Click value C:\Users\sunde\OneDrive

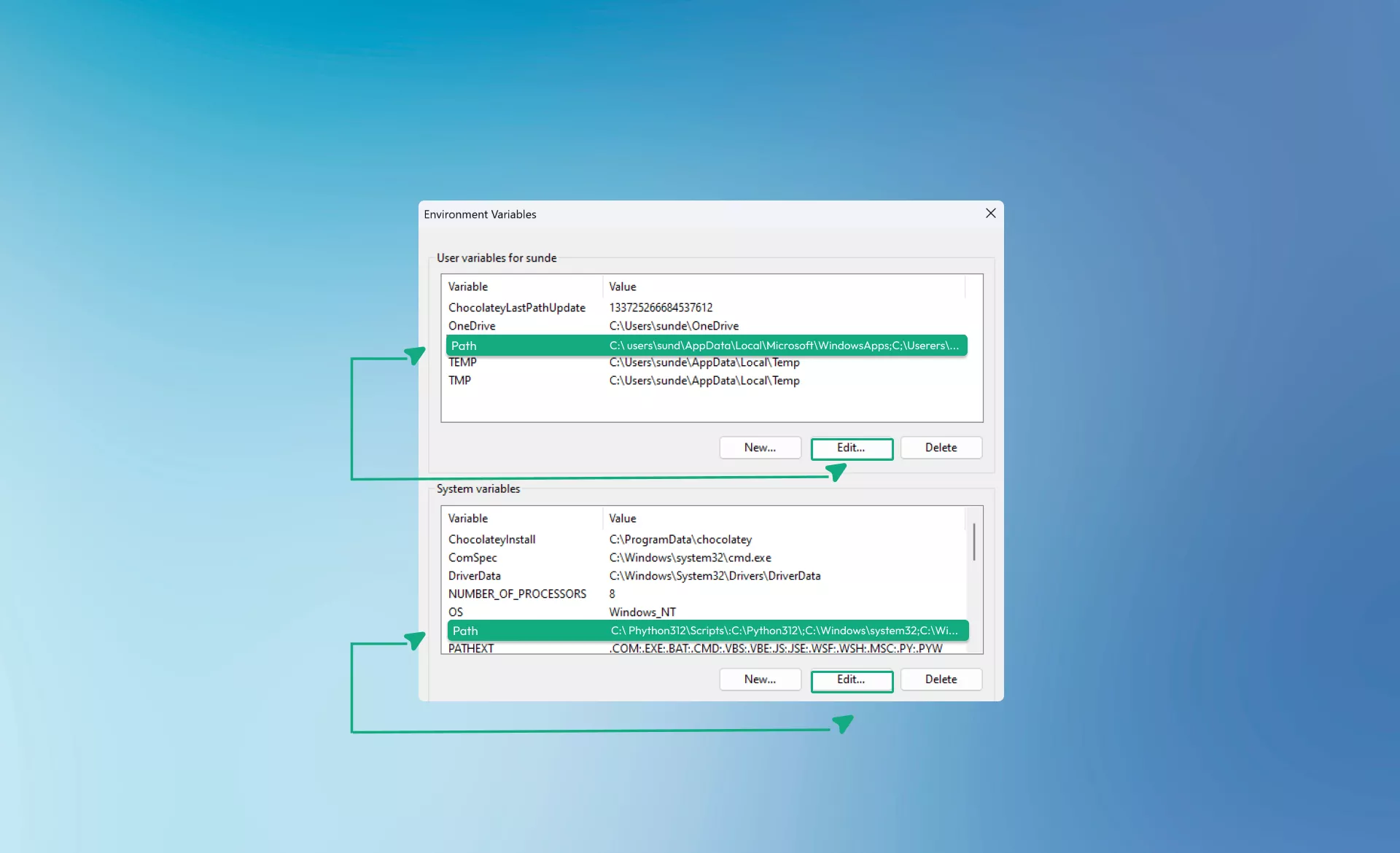coord(674,326)
